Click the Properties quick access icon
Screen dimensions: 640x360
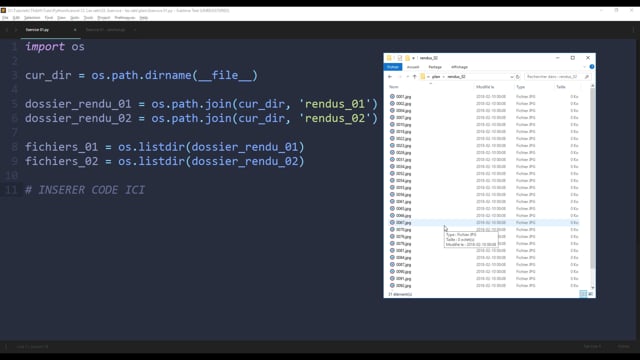pyautogui.click(x=400, y=58)
